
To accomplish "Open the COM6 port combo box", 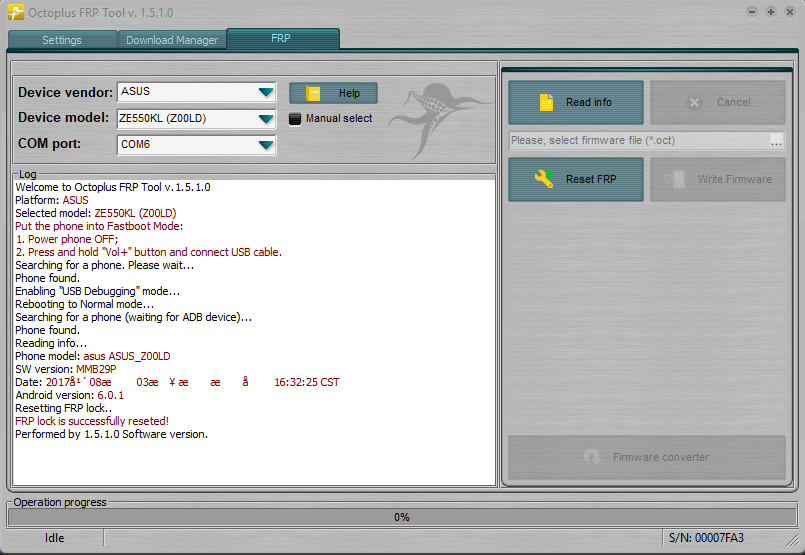I will tap(197, 145).
